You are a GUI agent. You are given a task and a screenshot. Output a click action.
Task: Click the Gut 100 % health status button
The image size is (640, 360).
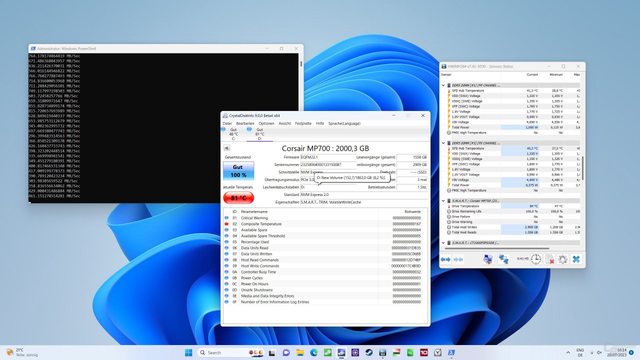tap(238, 171)
